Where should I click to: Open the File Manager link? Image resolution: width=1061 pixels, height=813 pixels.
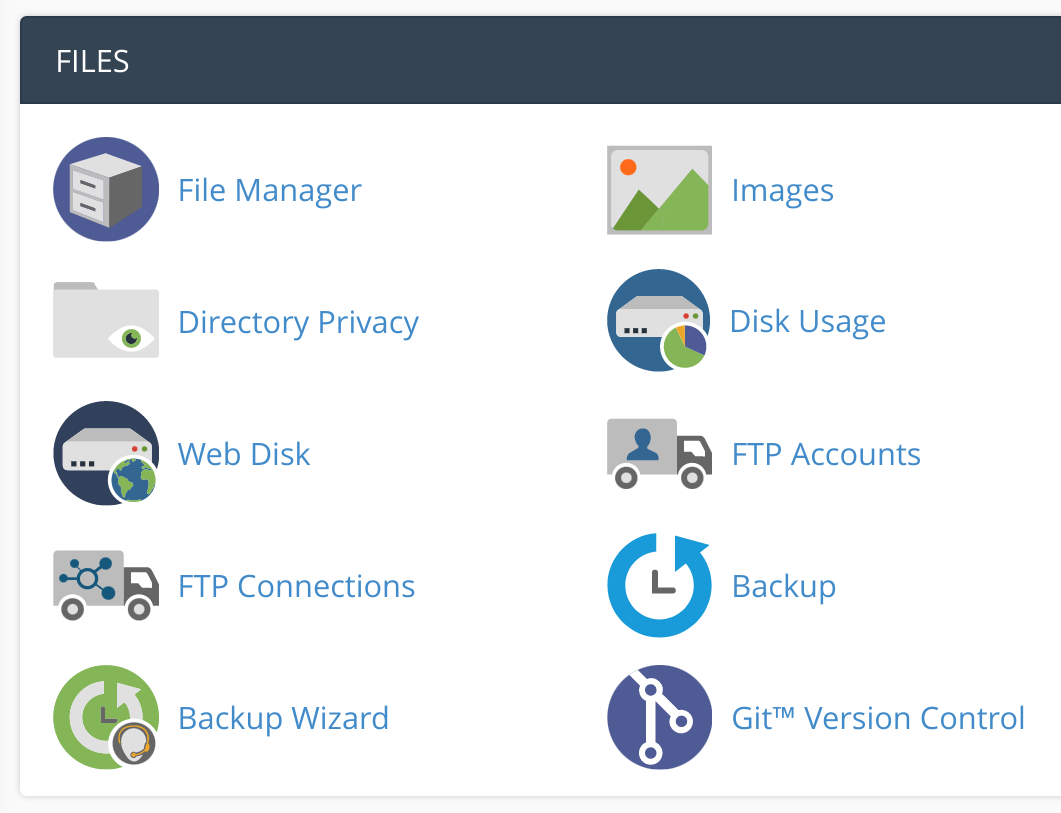pos(269,190)
